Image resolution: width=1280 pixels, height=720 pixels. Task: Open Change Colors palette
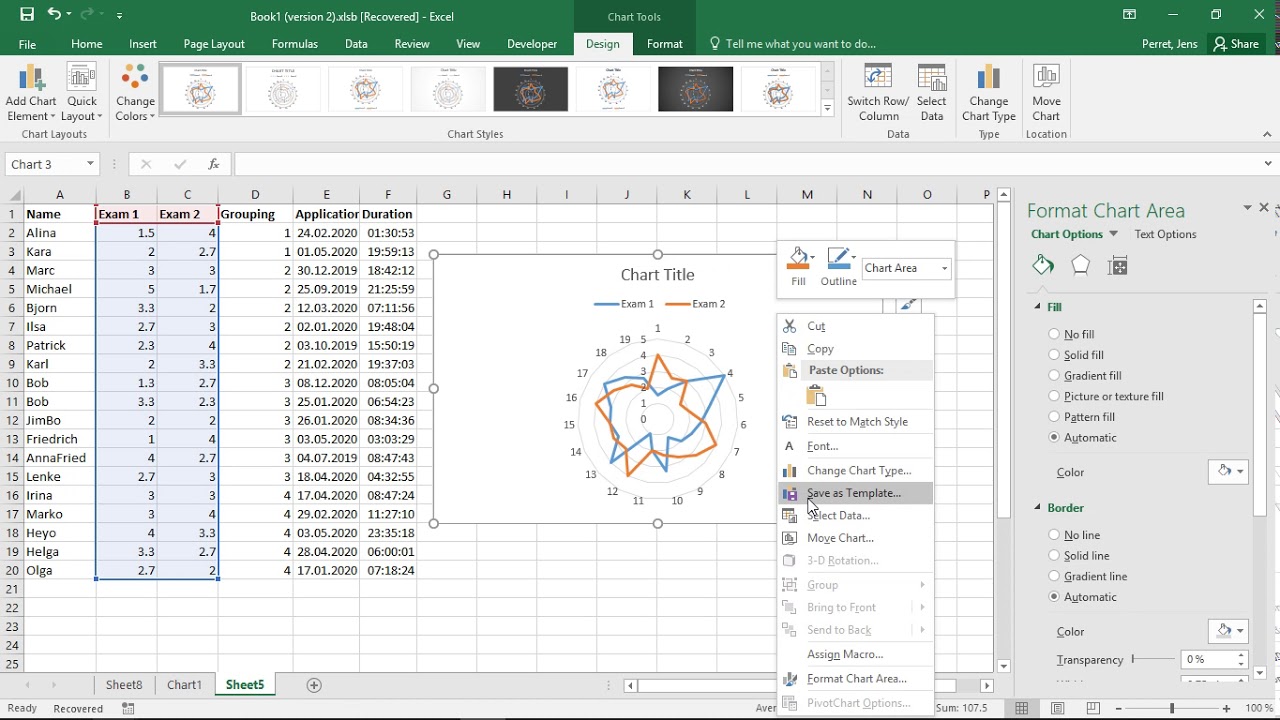[135, 93]
